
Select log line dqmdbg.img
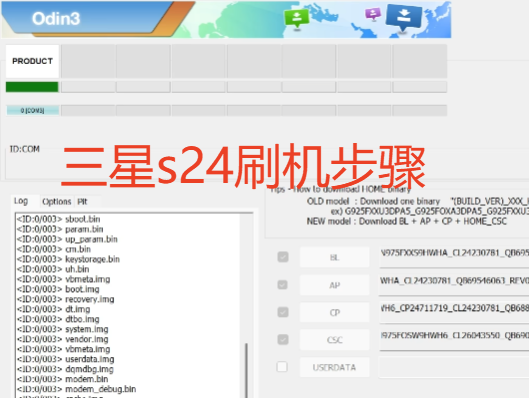65,369
